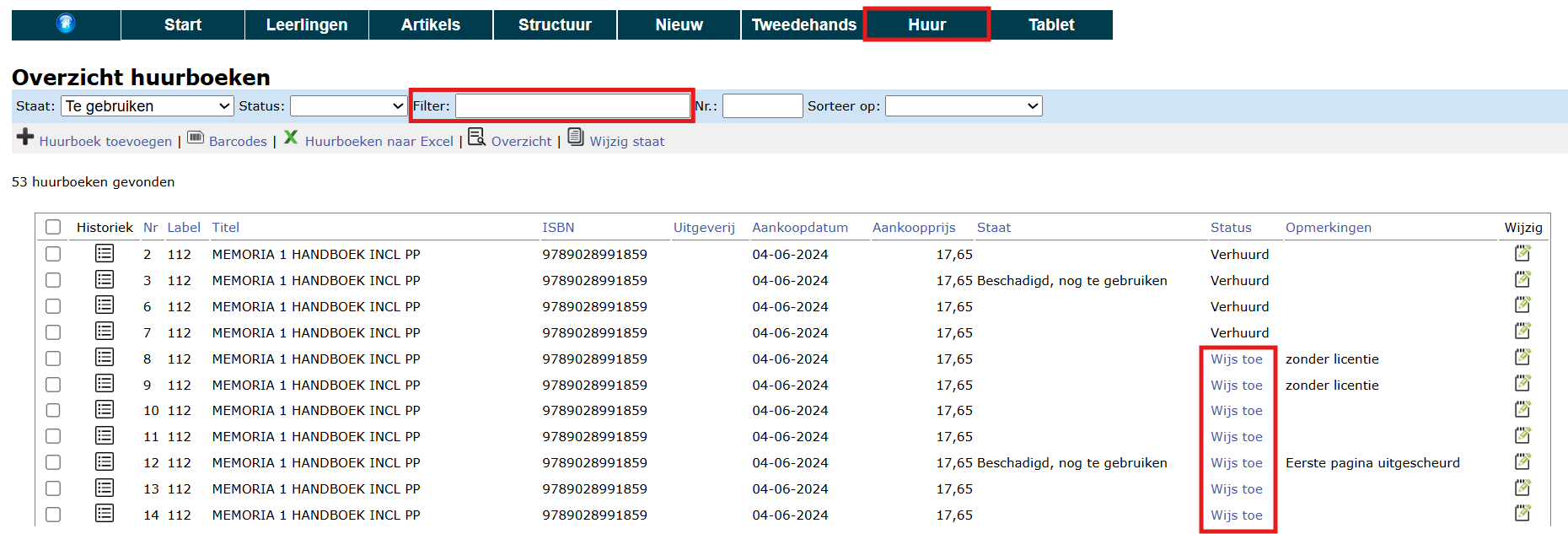Image resolution: width=1568 pixels, height=534 pixels.
Task: Open the Artikels menu tab
Action: (x=431, y=24)
